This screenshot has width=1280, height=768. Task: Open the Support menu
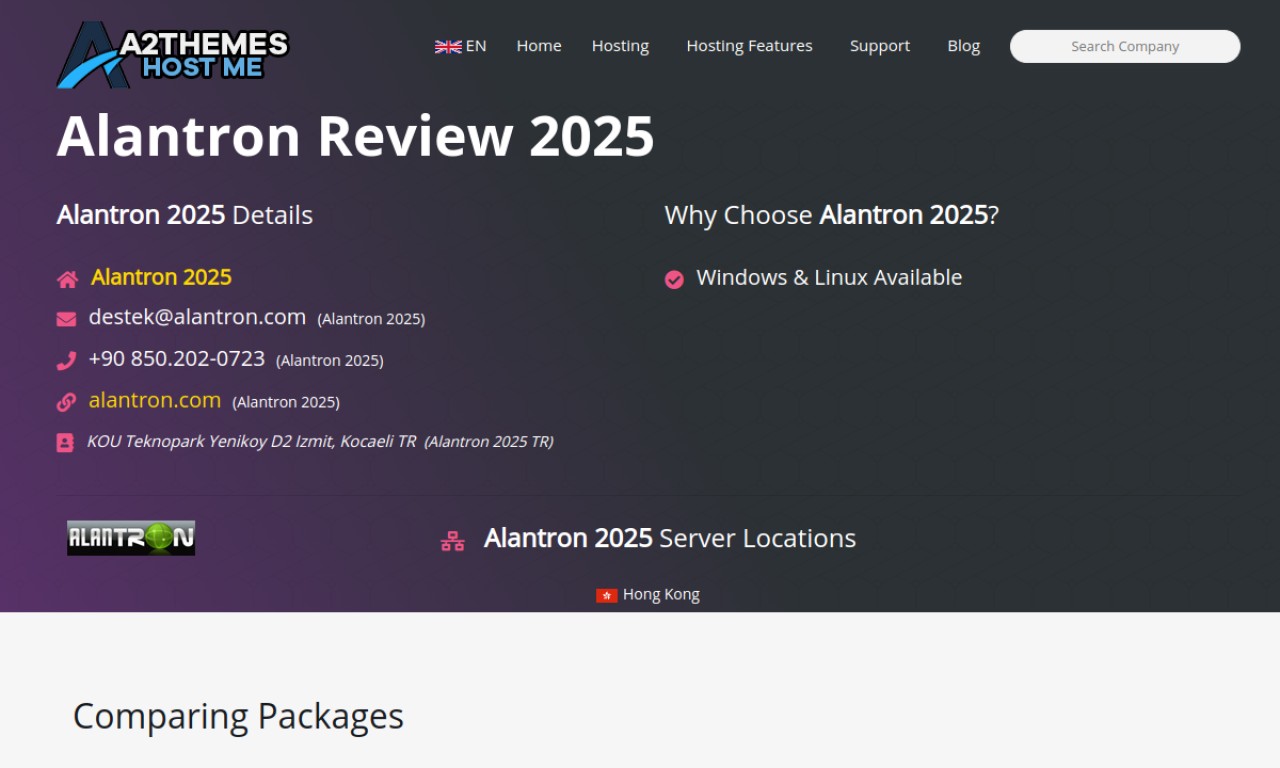(x=880, y=46)
